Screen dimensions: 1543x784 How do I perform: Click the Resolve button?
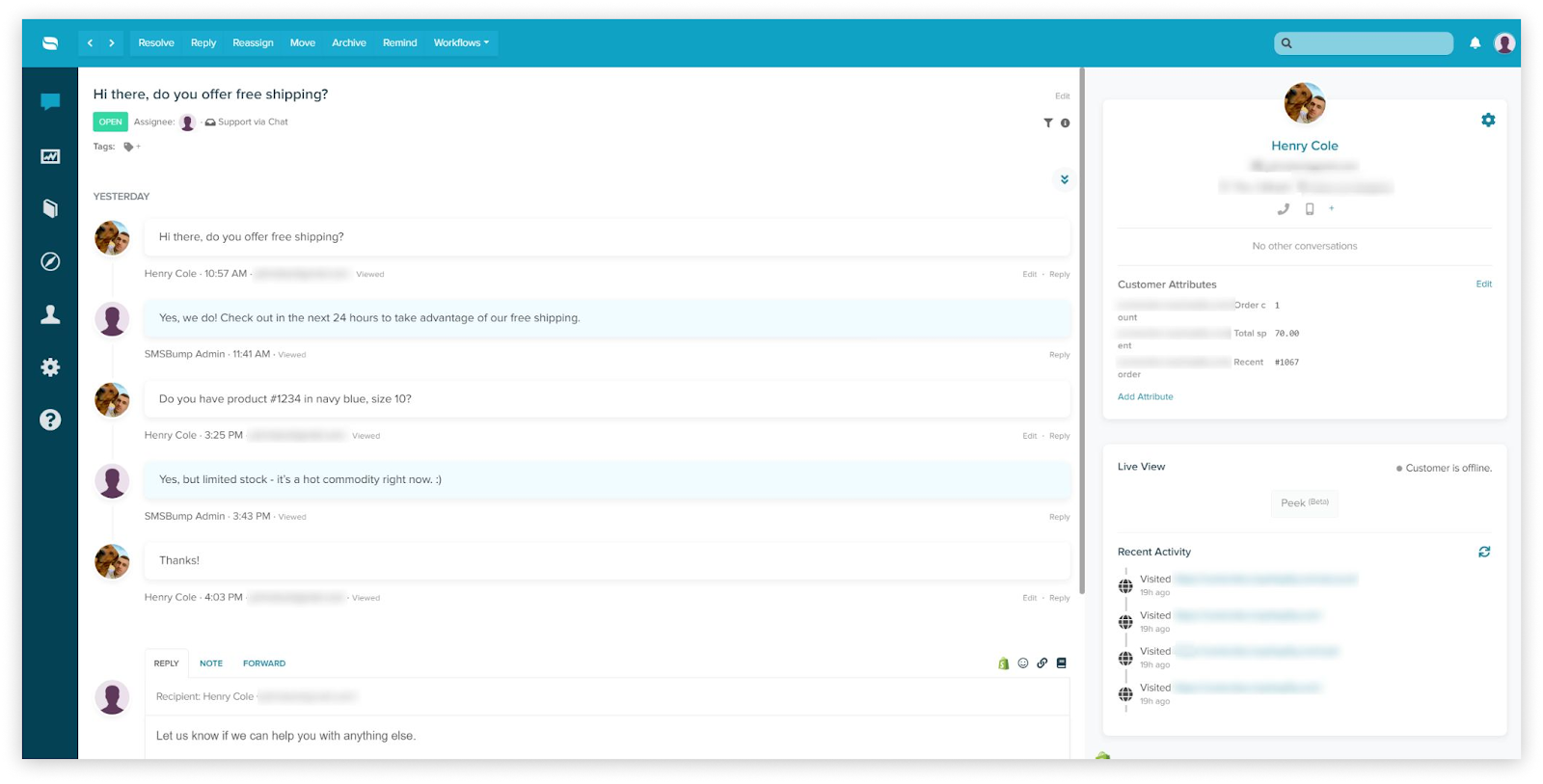pos(156,42)
